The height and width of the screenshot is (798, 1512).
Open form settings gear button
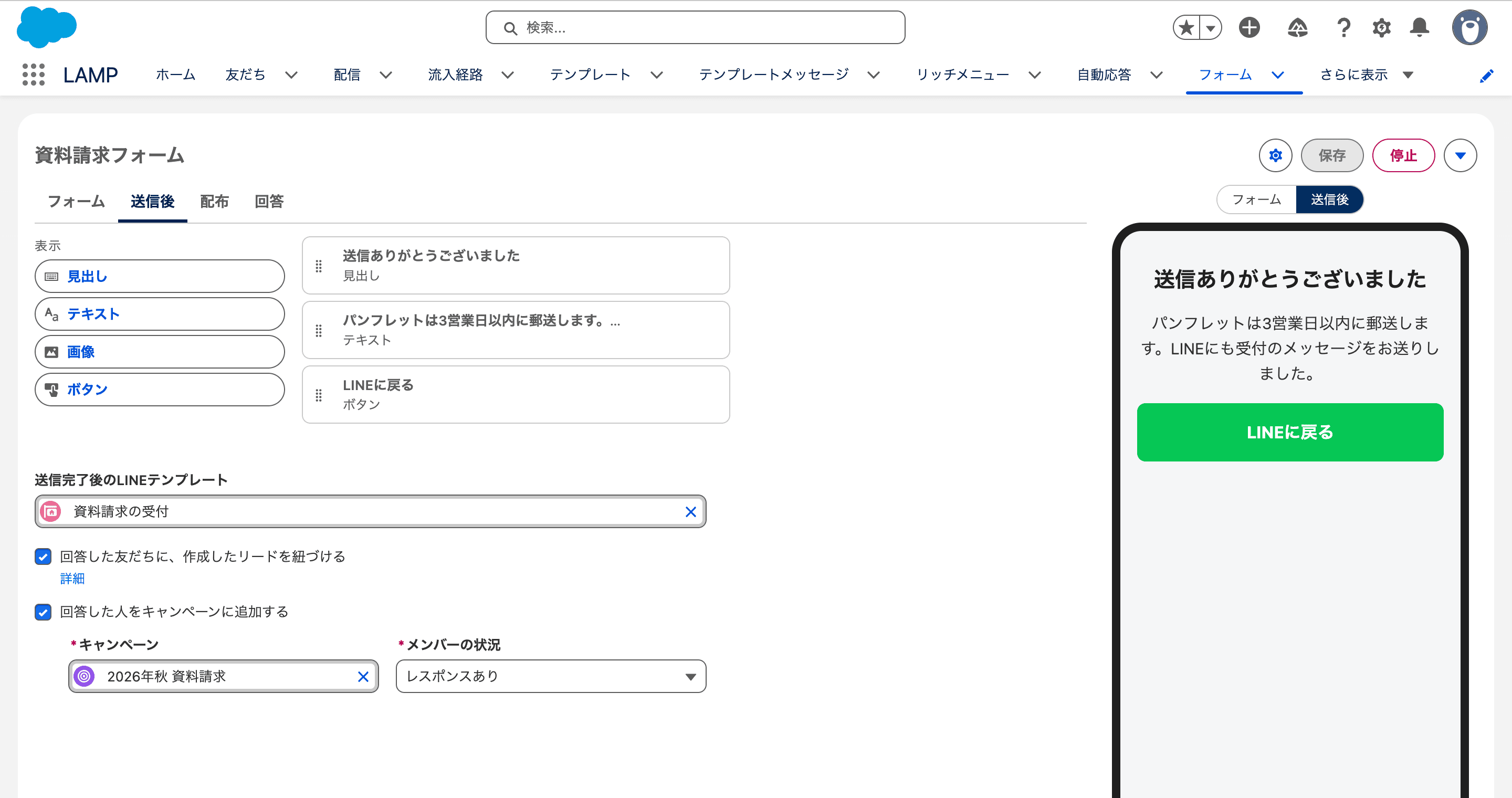point(1275,155)
